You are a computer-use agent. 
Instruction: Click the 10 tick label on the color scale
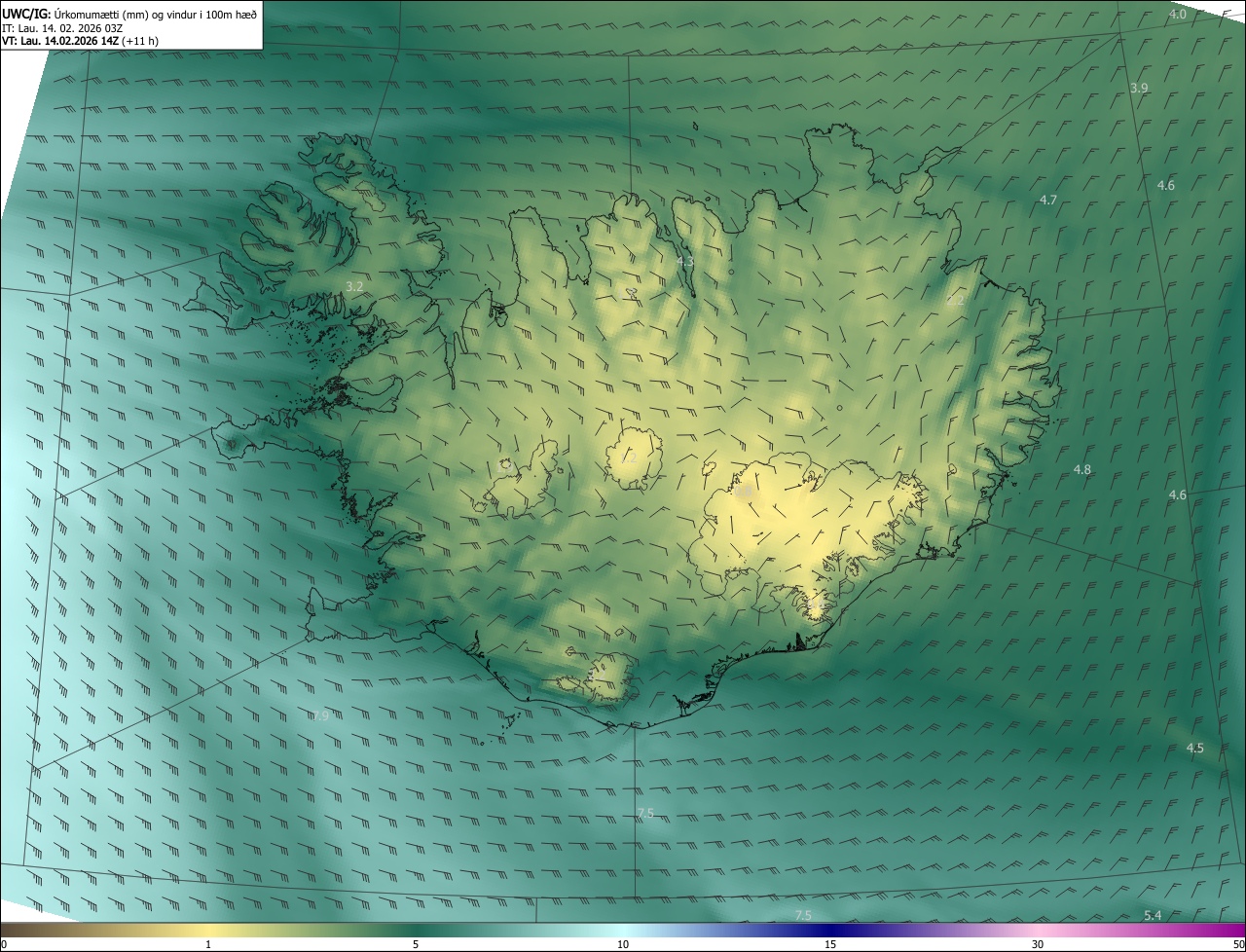(x=623, y=944)
